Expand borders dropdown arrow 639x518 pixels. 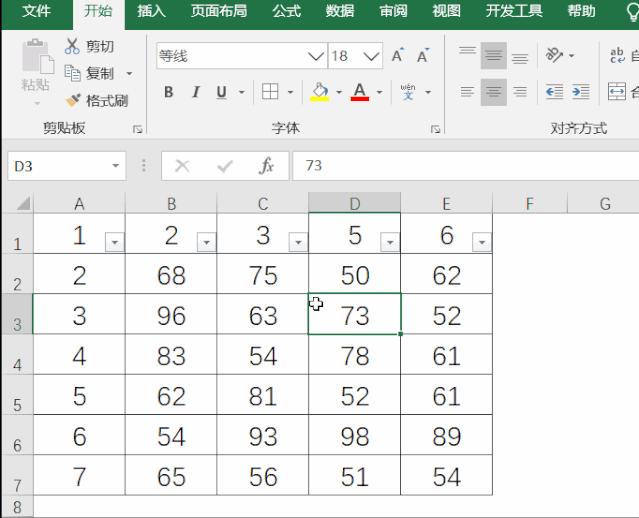291,93
